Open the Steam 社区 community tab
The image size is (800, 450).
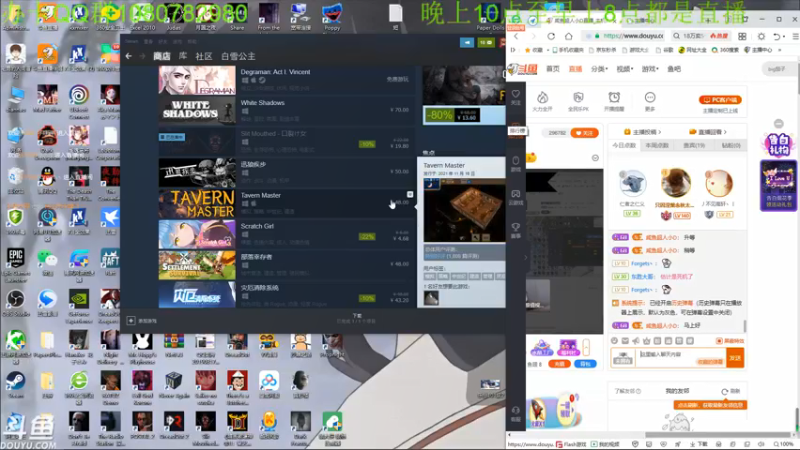point(204,56)
